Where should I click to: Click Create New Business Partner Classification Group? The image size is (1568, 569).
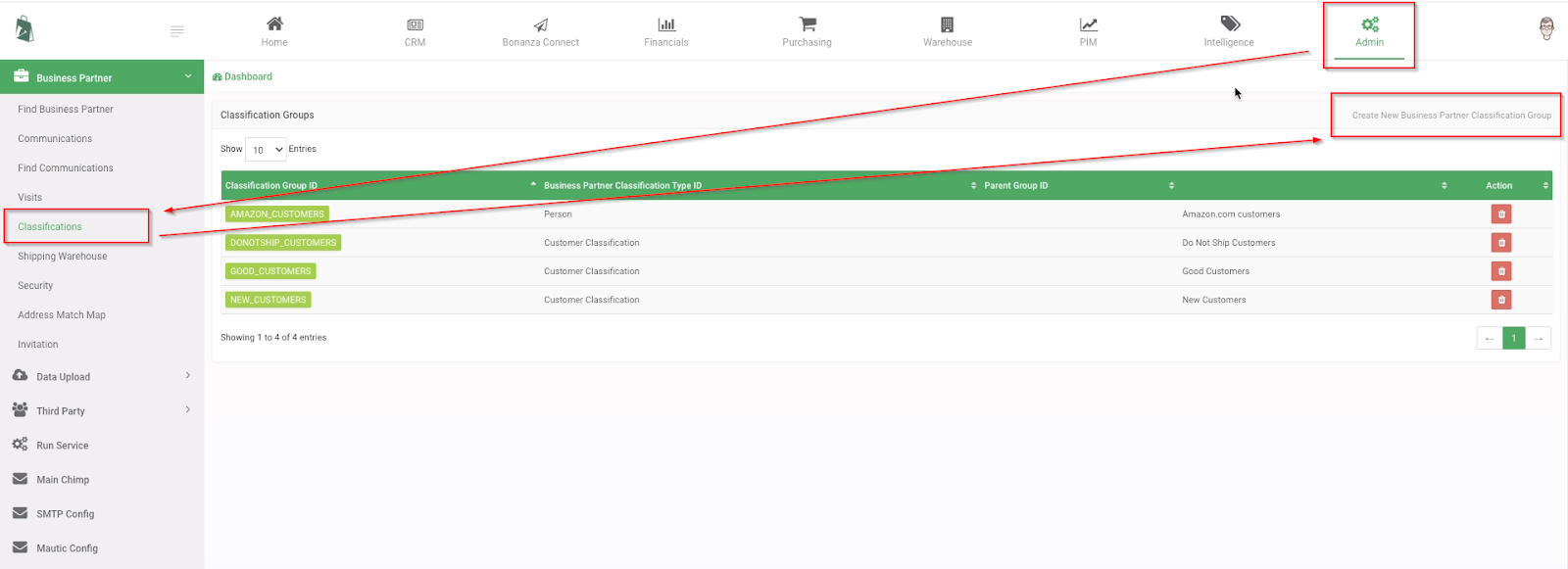click(x=1451, y=115)
